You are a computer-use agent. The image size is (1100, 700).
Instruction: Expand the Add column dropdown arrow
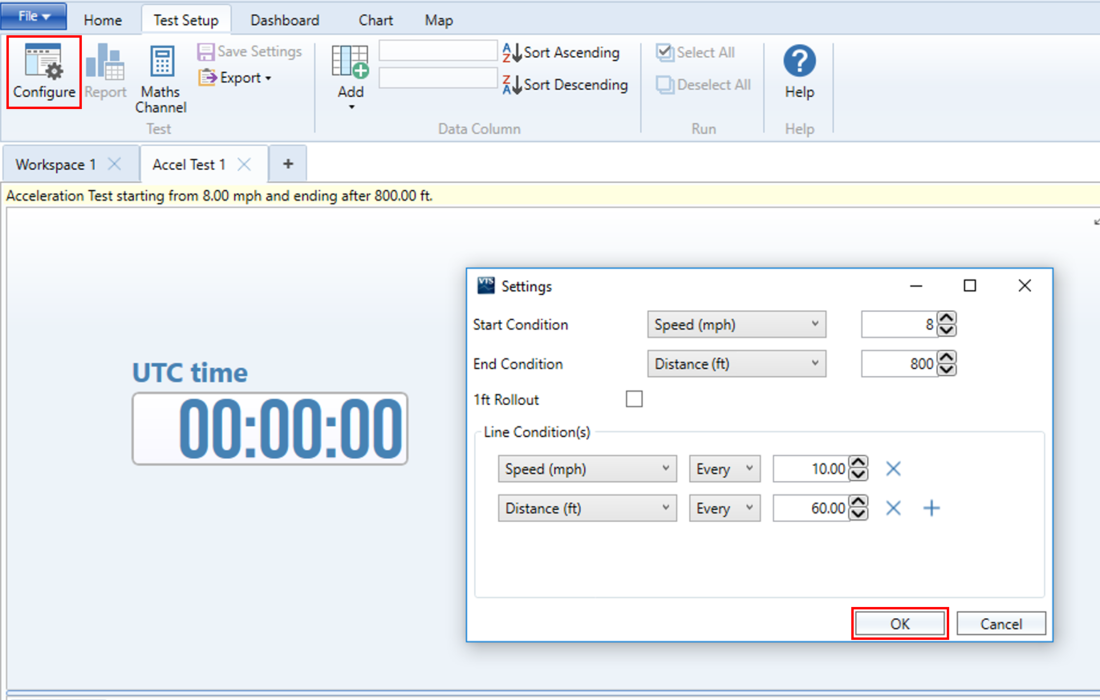[x=351, y=107]
